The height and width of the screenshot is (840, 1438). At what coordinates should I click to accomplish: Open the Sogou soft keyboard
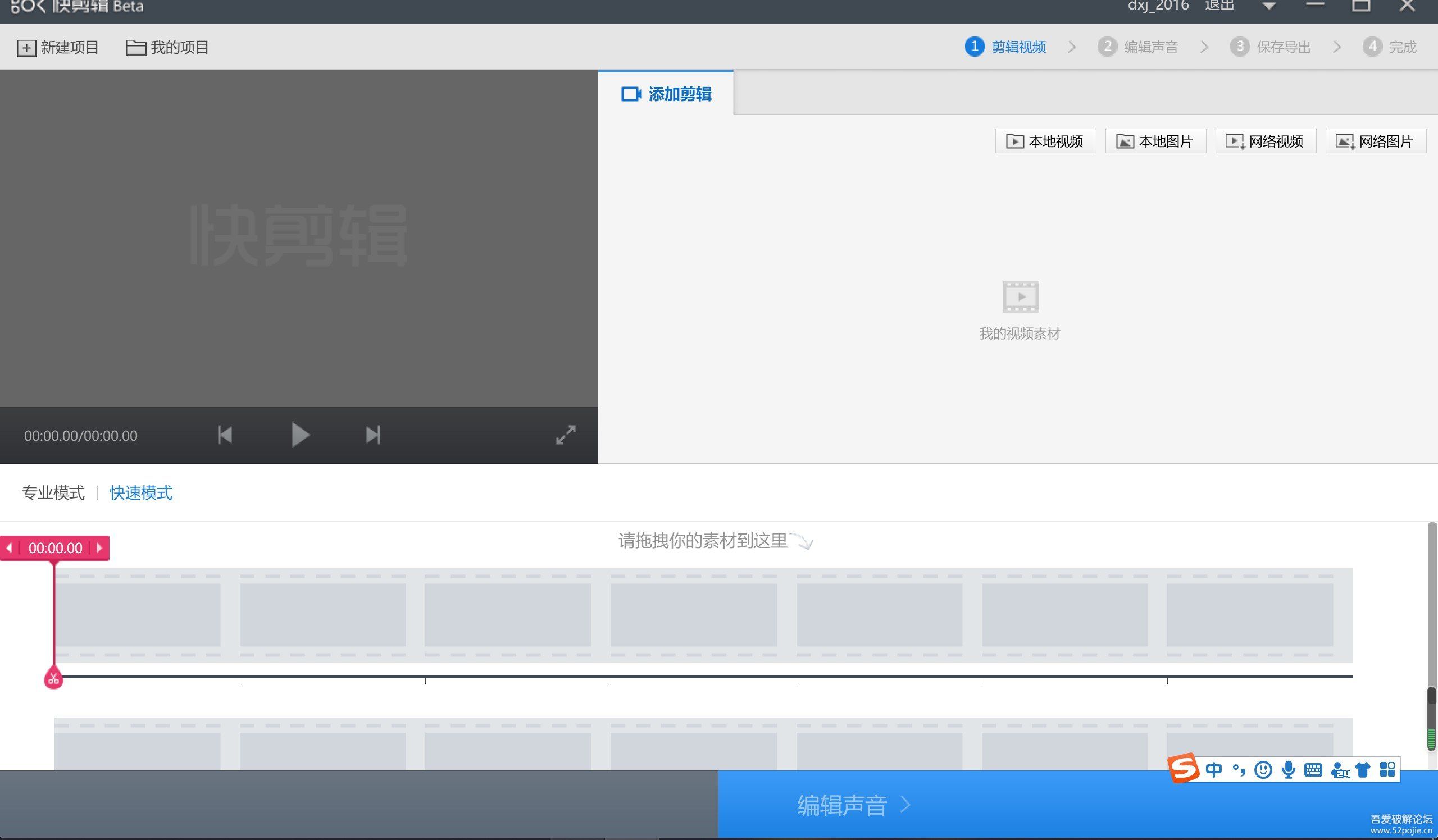[1313, 770]
